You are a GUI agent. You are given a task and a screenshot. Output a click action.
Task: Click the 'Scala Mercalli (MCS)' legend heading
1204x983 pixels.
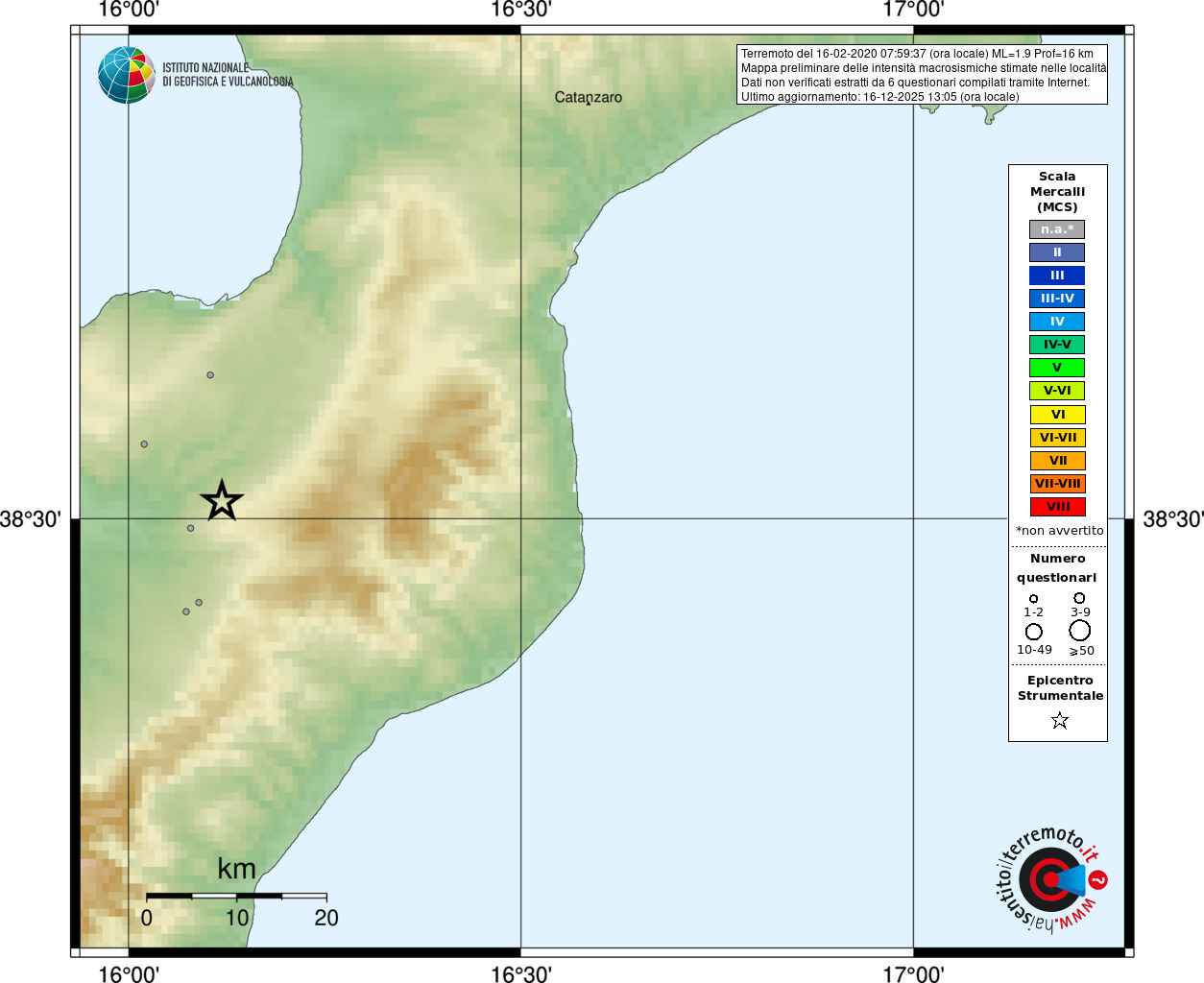click(x=1057, y=192)
